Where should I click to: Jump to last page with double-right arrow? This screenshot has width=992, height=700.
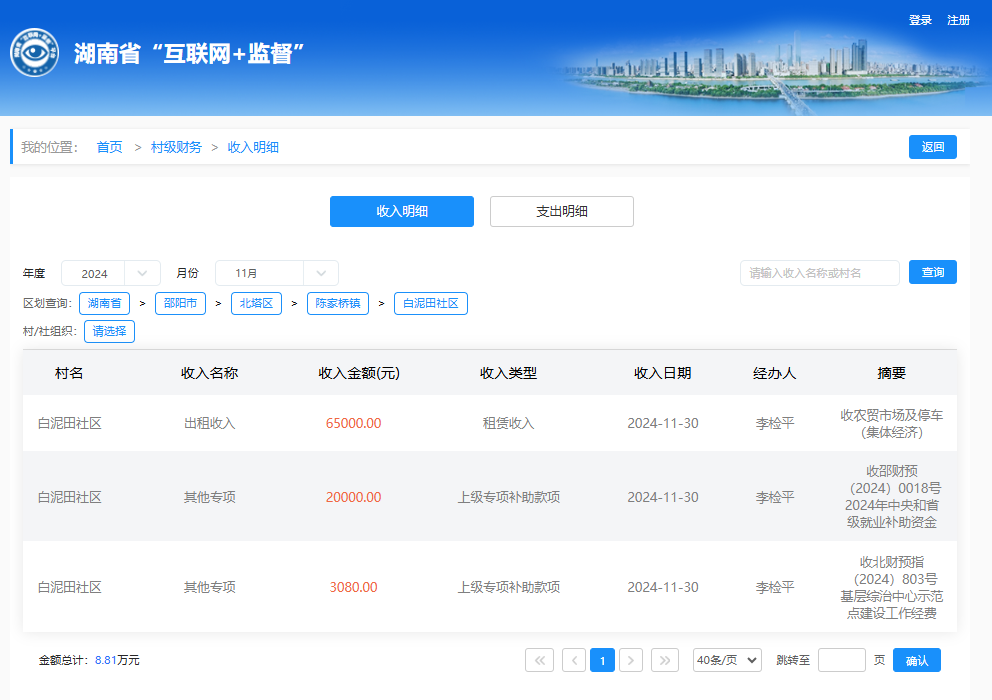[x=665, y=660]
